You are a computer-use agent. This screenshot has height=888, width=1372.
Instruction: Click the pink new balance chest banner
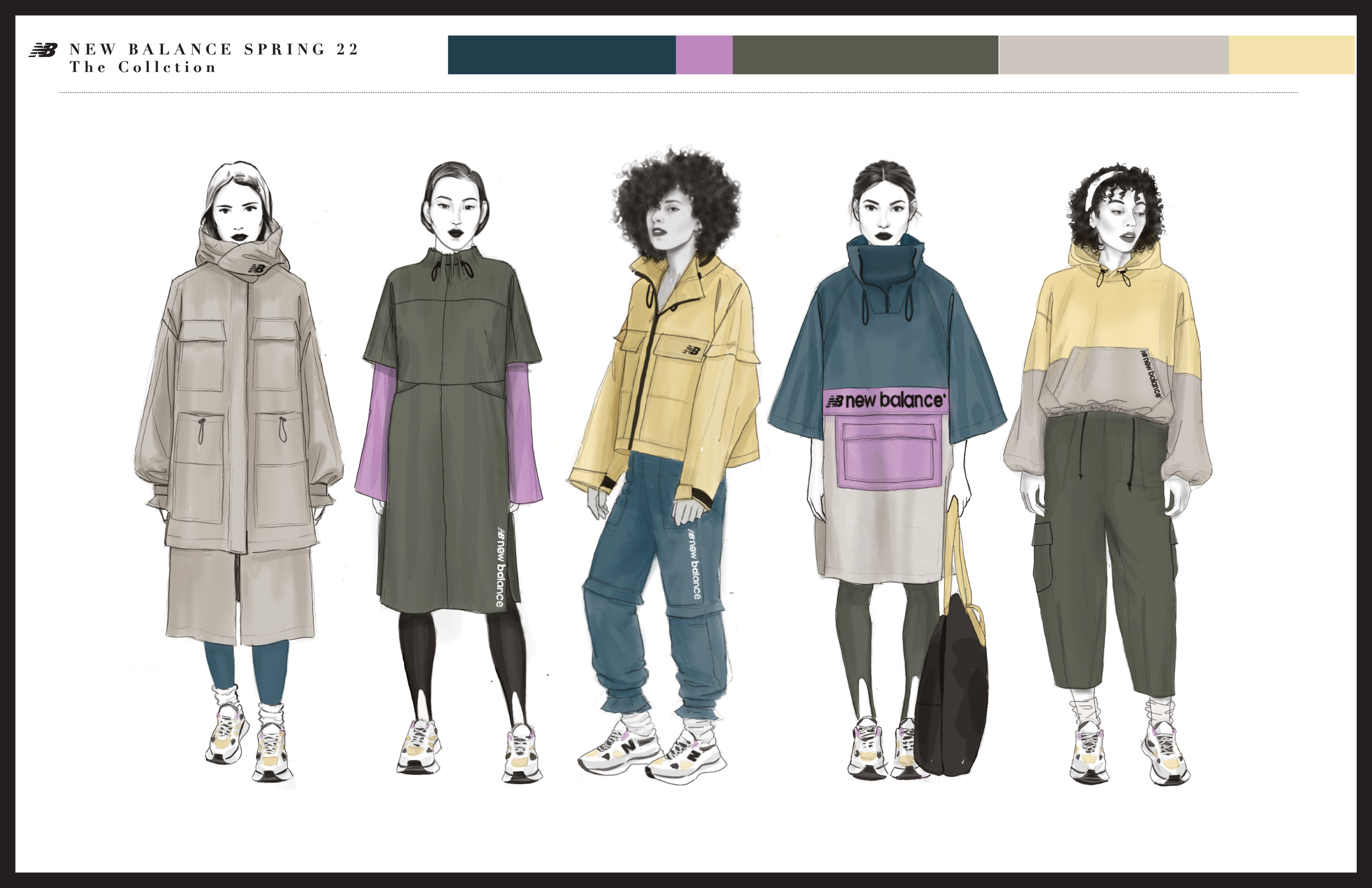tap(886, 401)
